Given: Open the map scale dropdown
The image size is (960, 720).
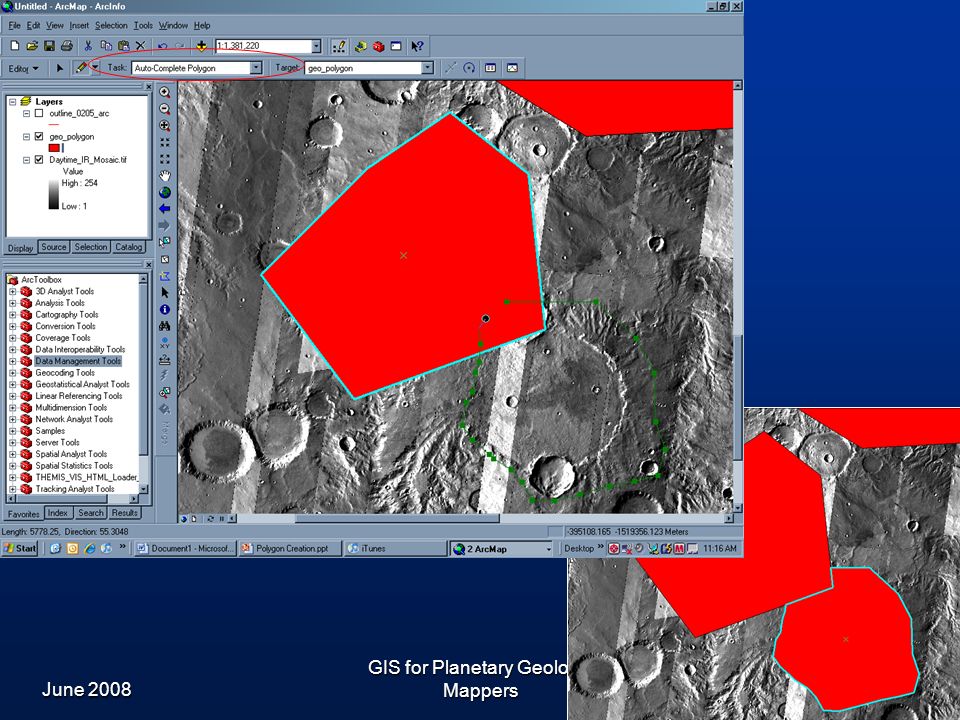Looking at the screenshot, I should 316,46.
